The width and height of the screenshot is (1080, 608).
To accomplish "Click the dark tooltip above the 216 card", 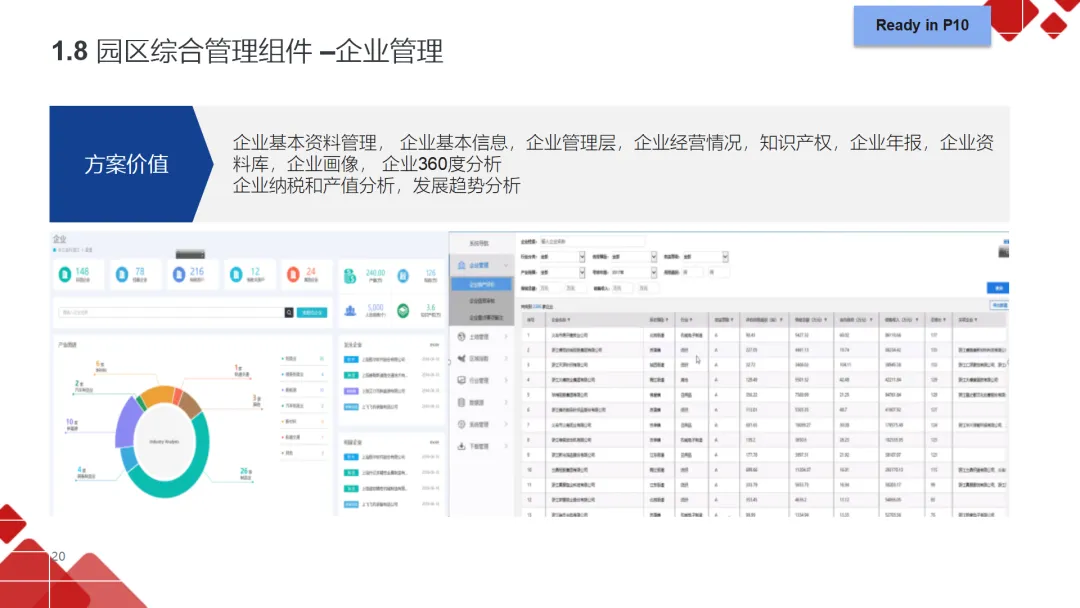I will pos(190,254).
